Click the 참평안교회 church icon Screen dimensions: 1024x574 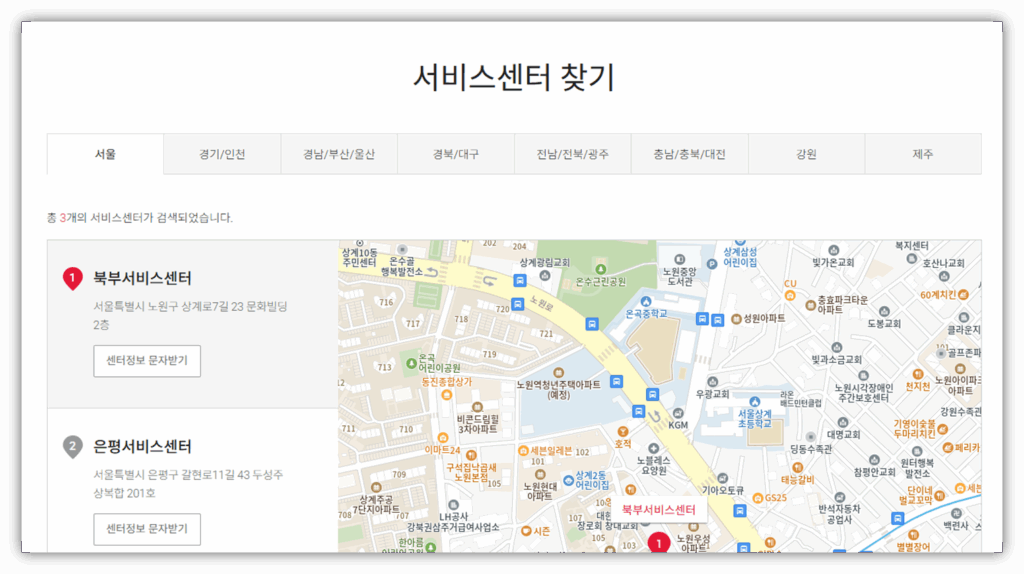(874, 460)
